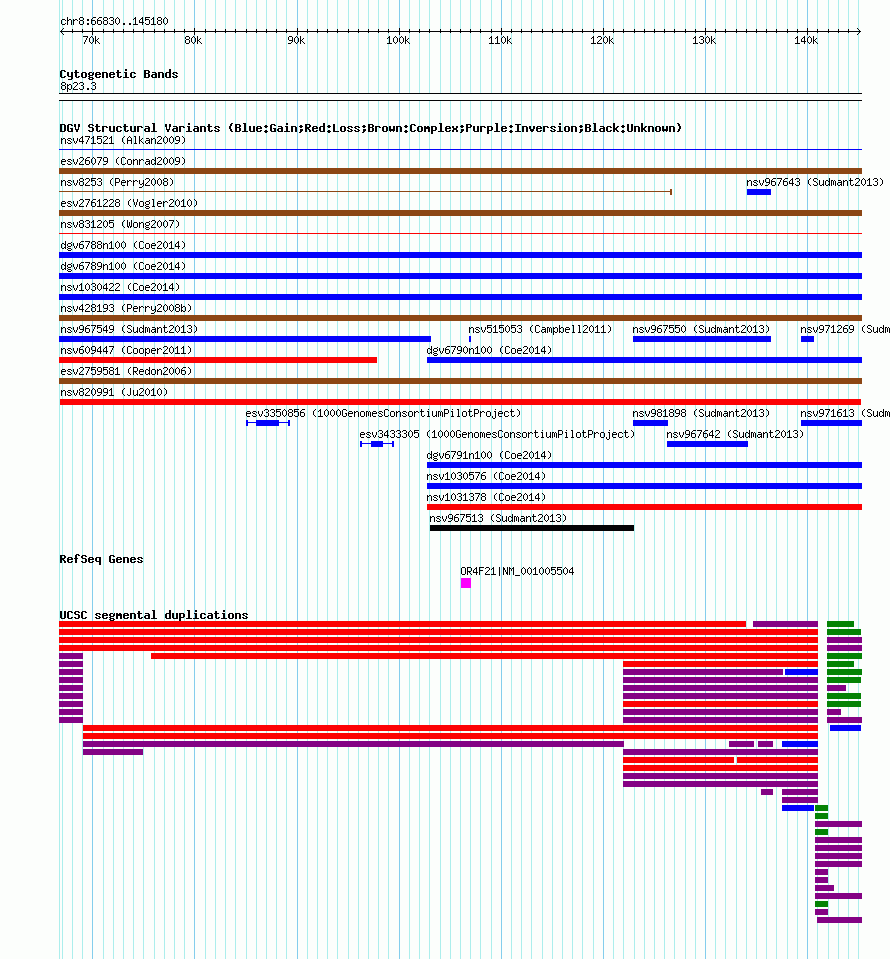Viewport: 890px width, 959px height.
Task: Click dgv6790n100 (Coe2014) label
Action: pos(489,350)
